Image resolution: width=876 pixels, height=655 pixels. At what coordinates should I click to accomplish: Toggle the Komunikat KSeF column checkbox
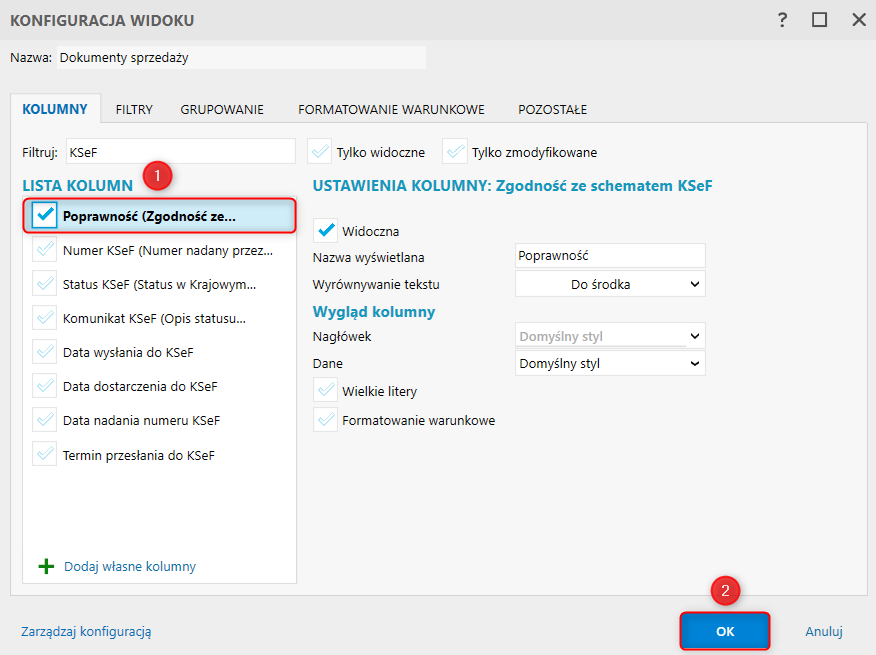pos(45,319)
